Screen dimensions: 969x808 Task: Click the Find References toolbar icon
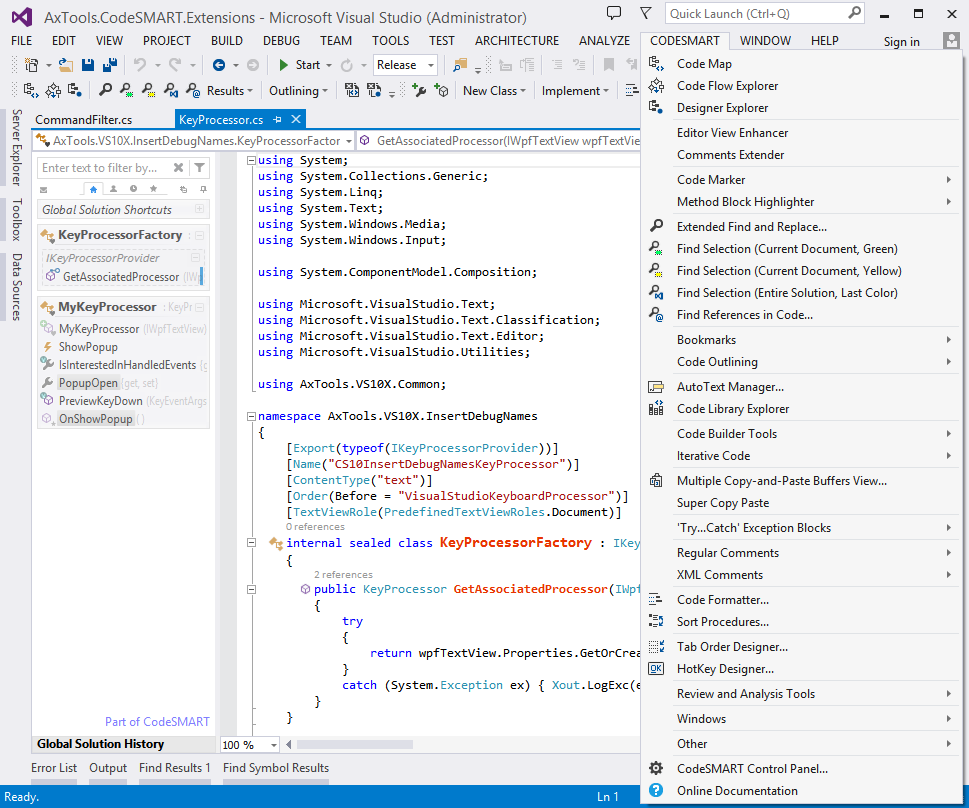(193, 90)
